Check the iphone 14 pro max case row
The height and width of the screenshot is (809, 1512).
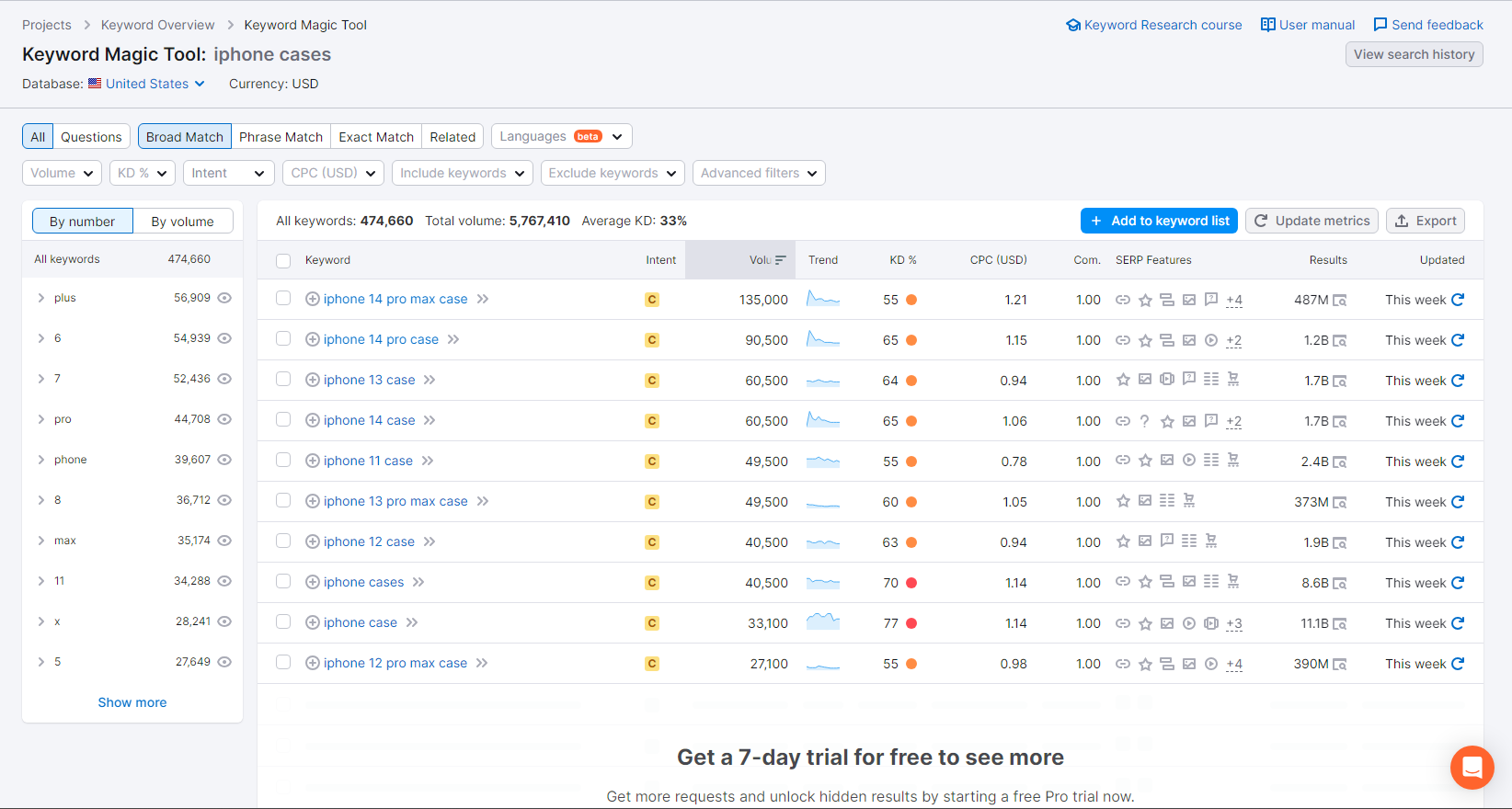(283, 298)
